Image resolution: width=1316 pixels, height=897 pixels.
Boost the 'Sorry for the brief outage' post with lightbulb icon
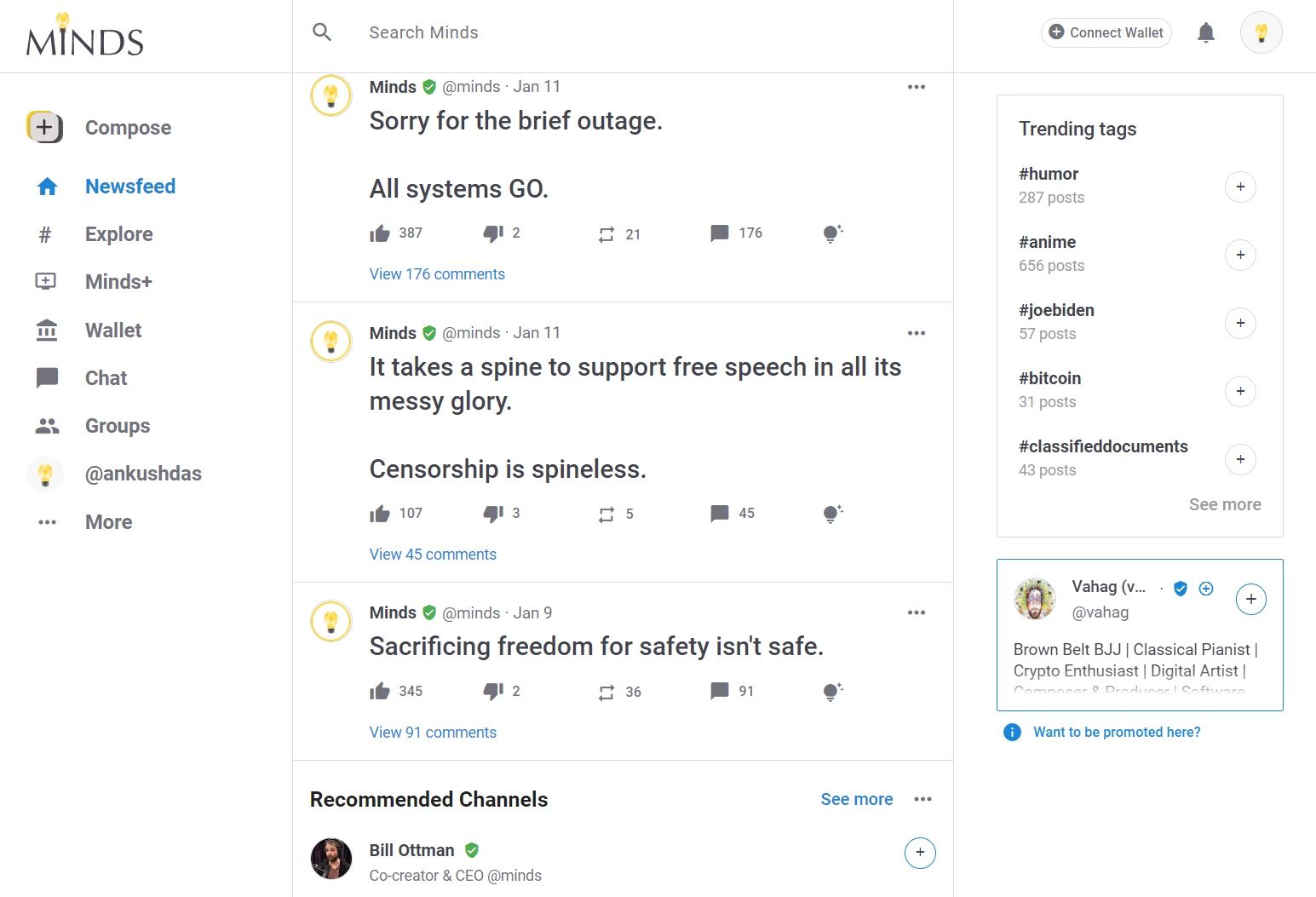point(833,233)
